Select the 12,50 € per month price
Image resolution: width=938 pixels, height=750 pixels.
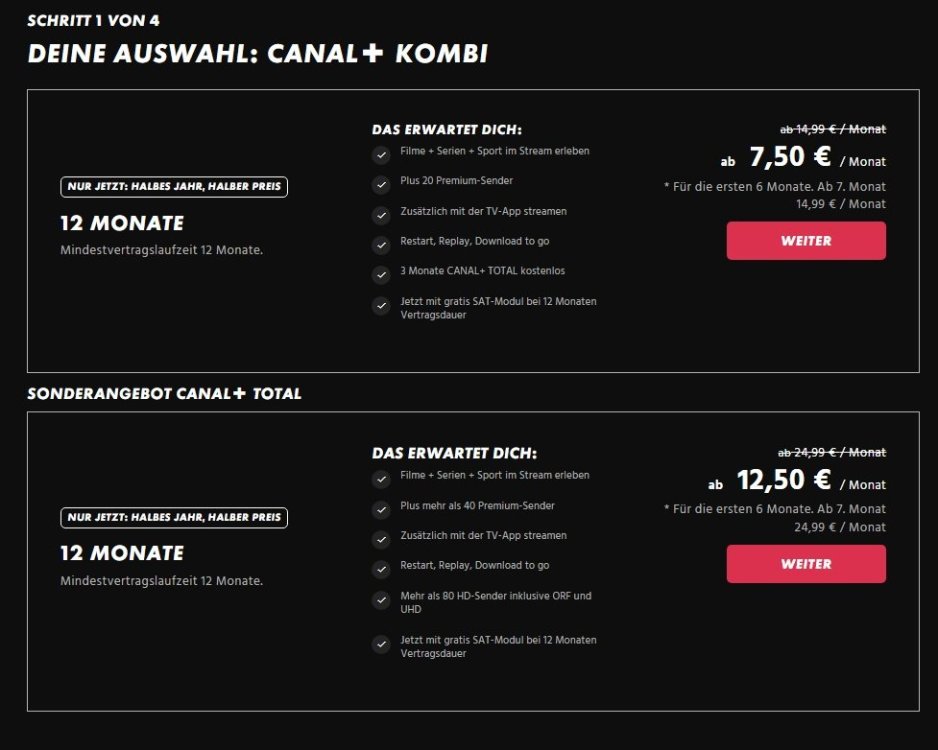coord(784,481)
